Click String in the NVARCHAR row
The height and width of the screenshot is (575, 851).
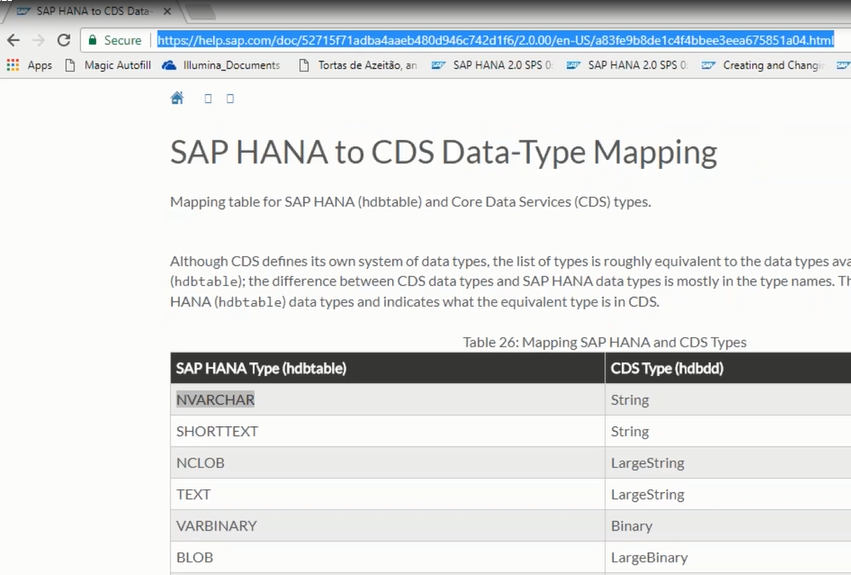tap(630, 400)
